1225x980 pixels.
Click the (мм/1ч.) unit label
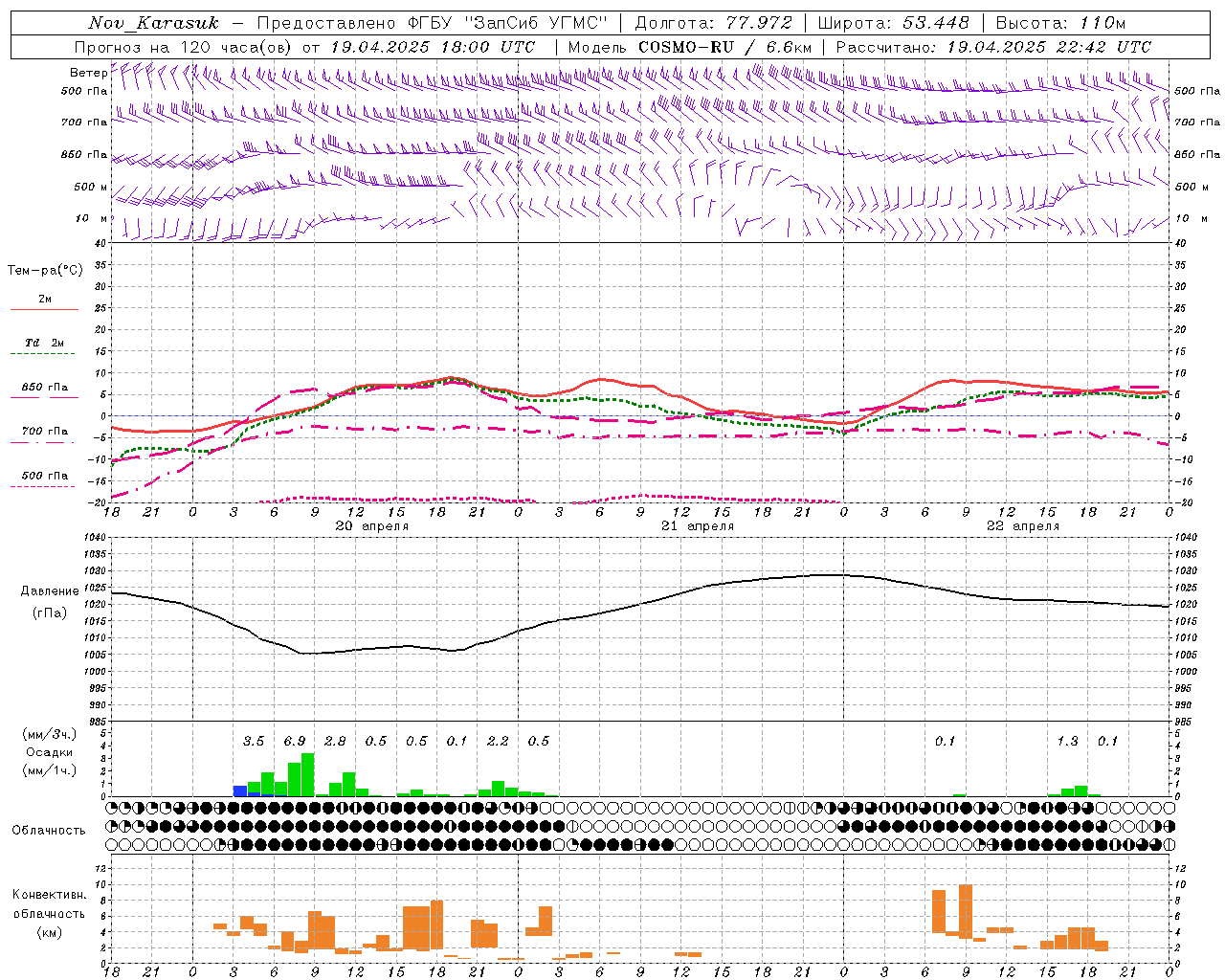click(49, 770)
